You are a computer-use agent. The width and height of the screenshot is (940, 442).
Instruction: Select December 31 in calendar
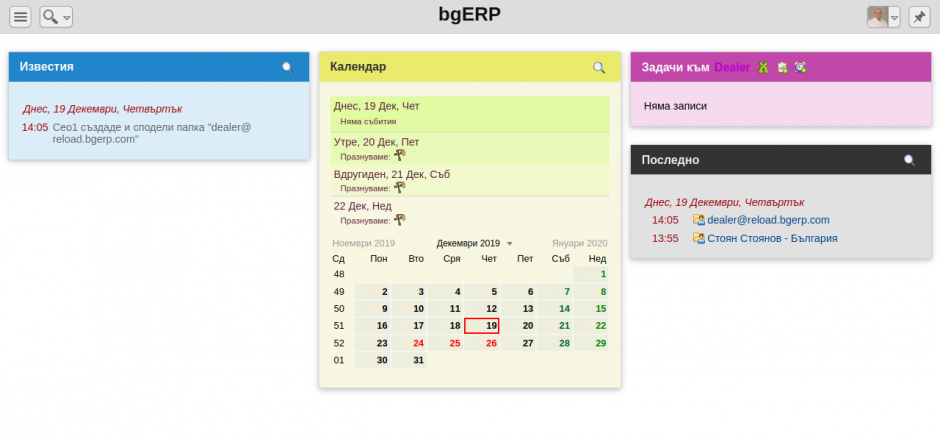[409, 360]
